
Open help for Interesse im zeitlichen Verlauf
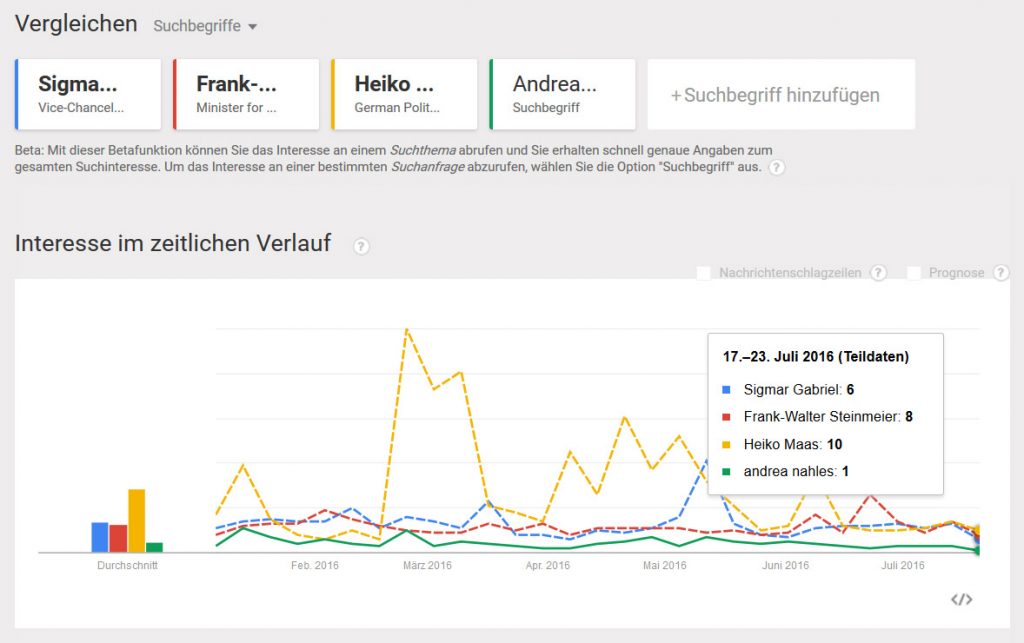(x=360, y=246)
